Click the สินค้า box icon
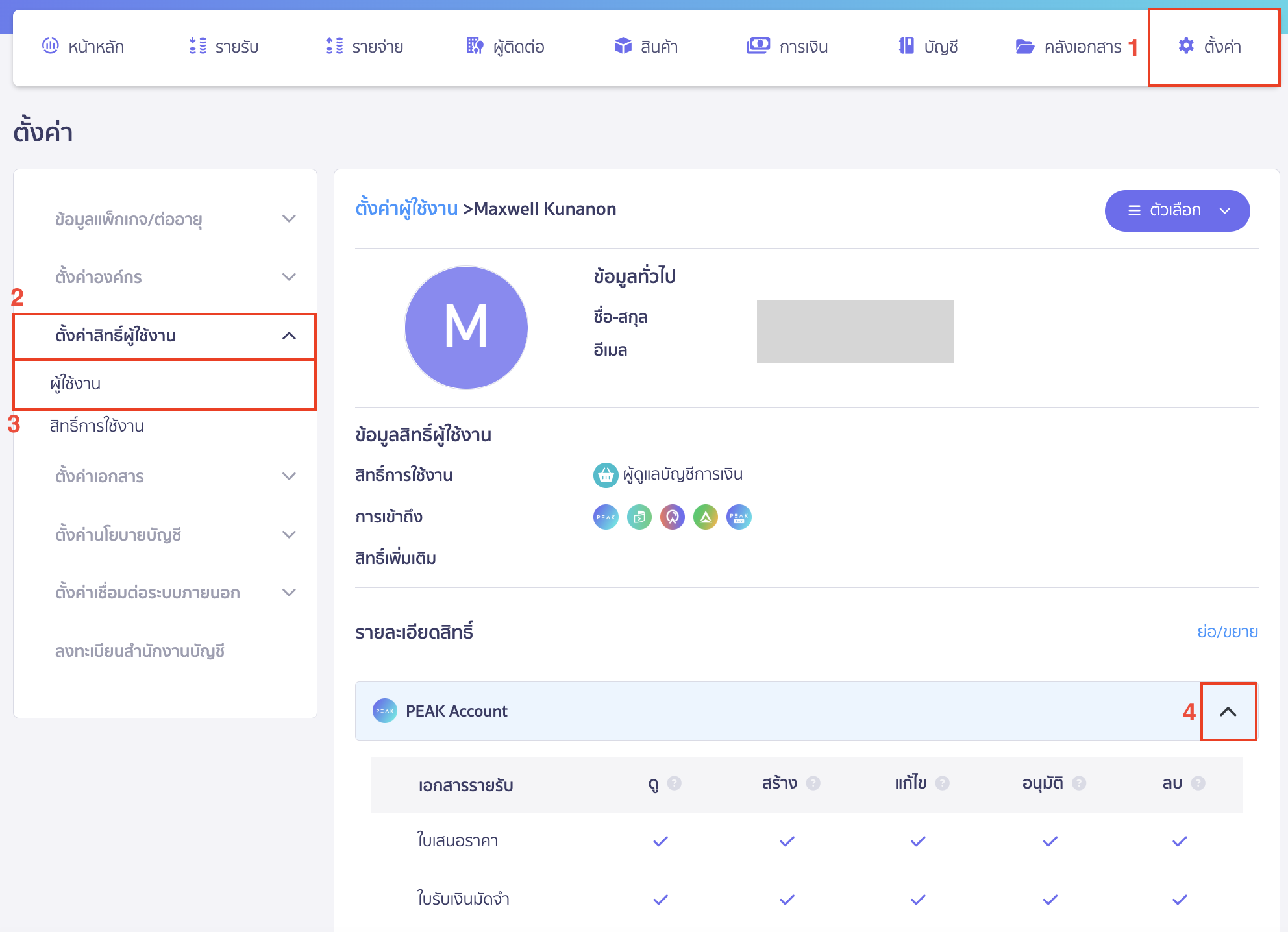Screen dimensions: 1288x932 (x=623, y=45)
